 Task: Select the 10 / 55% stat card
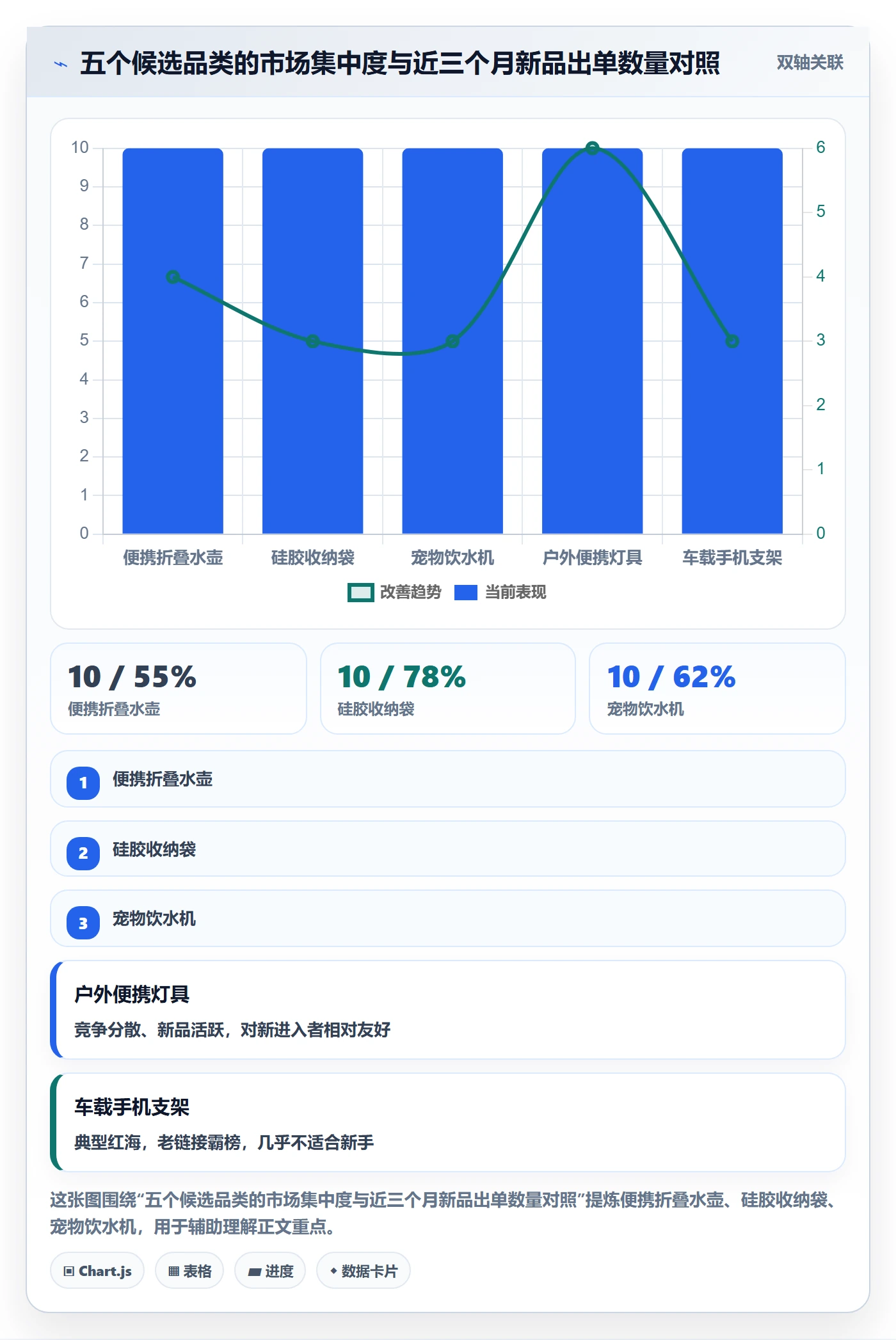tap(179, 689)
